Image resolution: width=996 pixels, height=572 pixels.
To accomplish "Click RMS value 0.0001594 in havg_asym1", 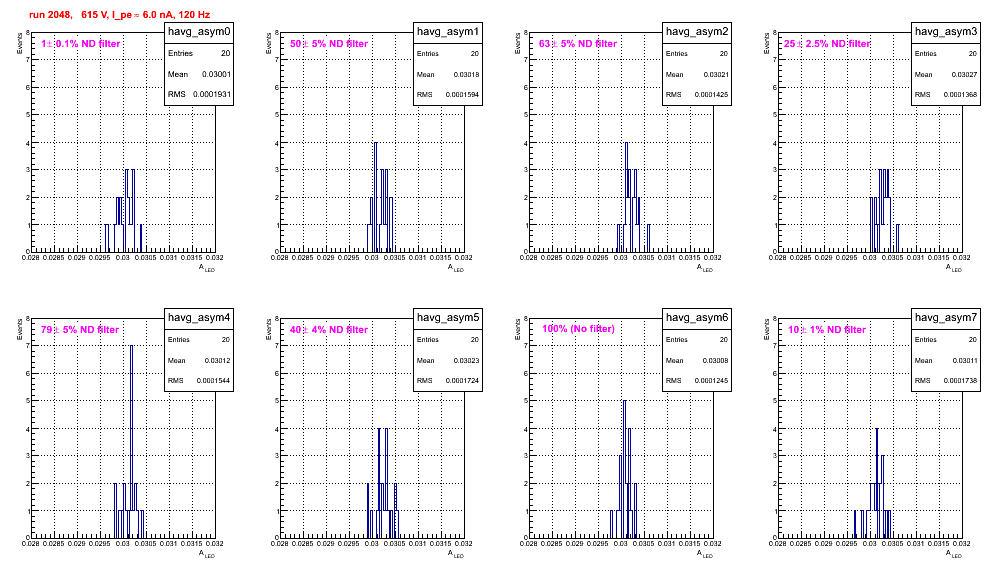I will [462, 94].
